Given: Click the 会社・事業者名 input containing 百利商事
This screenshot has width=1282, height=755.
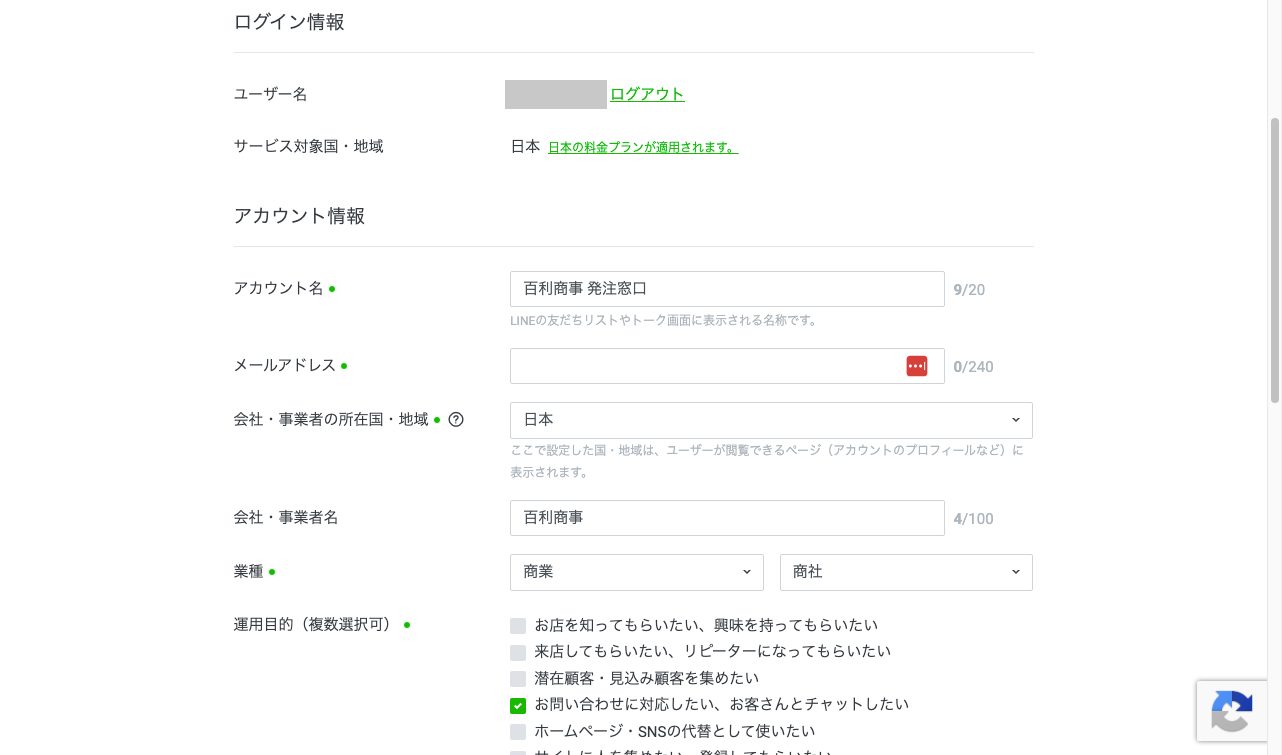Looking at the screenshot, I should coord(727,518).
